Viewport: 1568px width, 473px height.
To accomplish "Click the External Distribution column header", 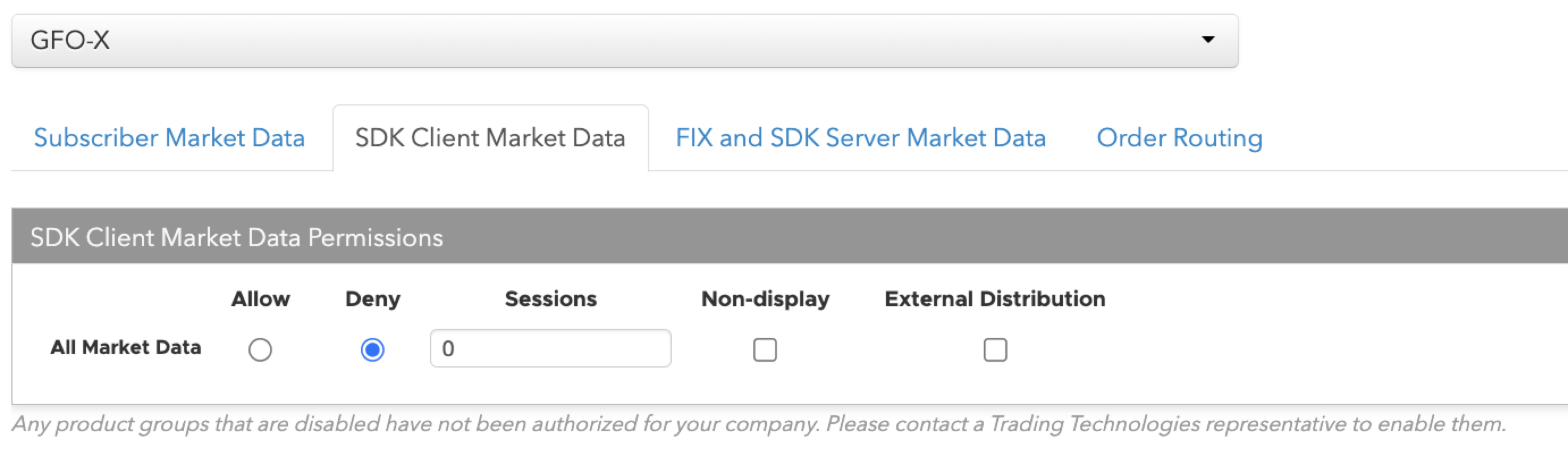I will 994,299.
